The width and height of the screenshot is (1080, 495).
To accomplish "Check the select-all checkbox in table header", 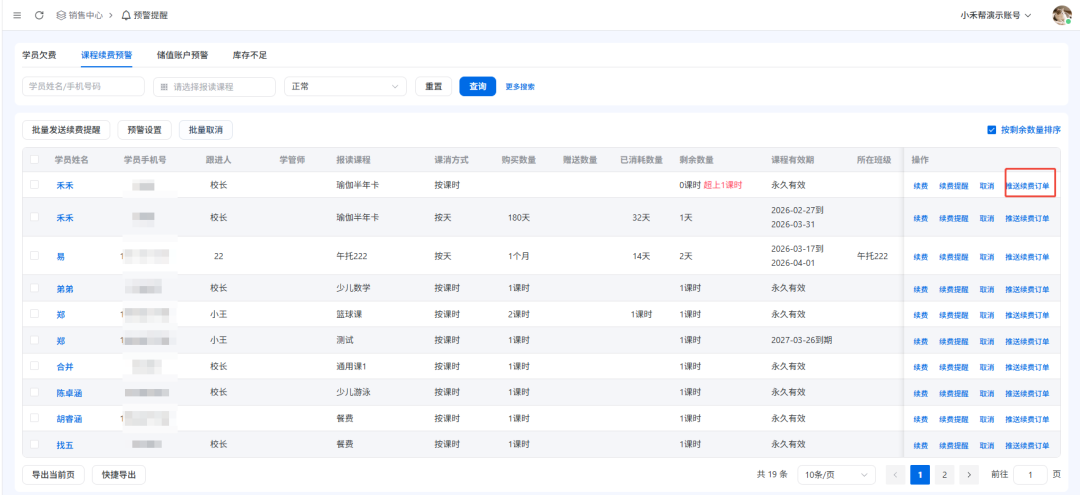I will 35,160.
